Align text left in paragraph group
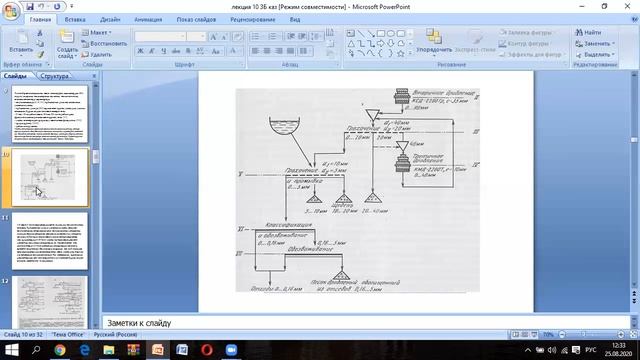640x360 pixels. point(255,51)
